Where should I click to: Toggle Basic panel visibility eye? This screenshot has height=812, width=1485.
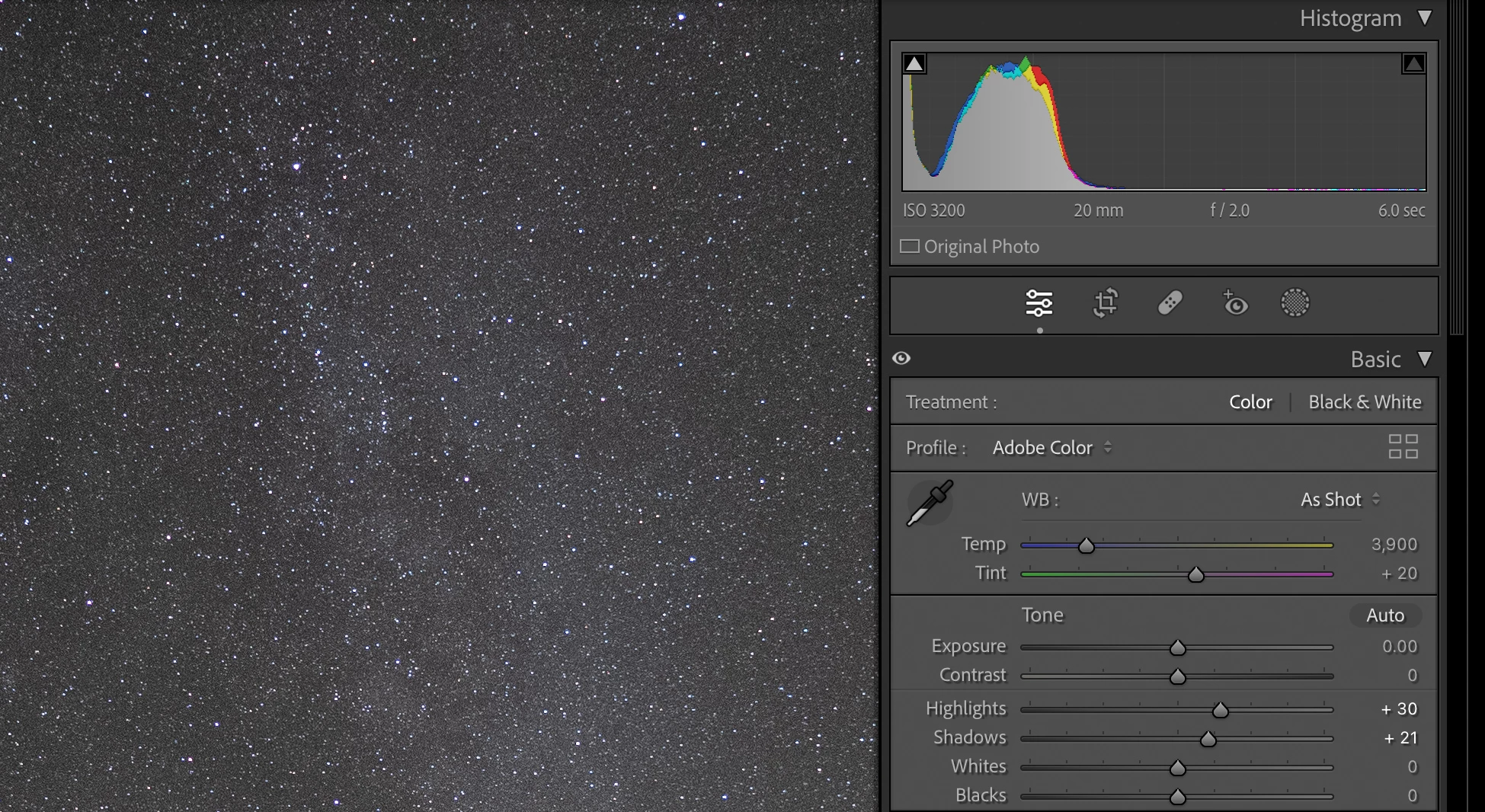click(x=901, y=358)
